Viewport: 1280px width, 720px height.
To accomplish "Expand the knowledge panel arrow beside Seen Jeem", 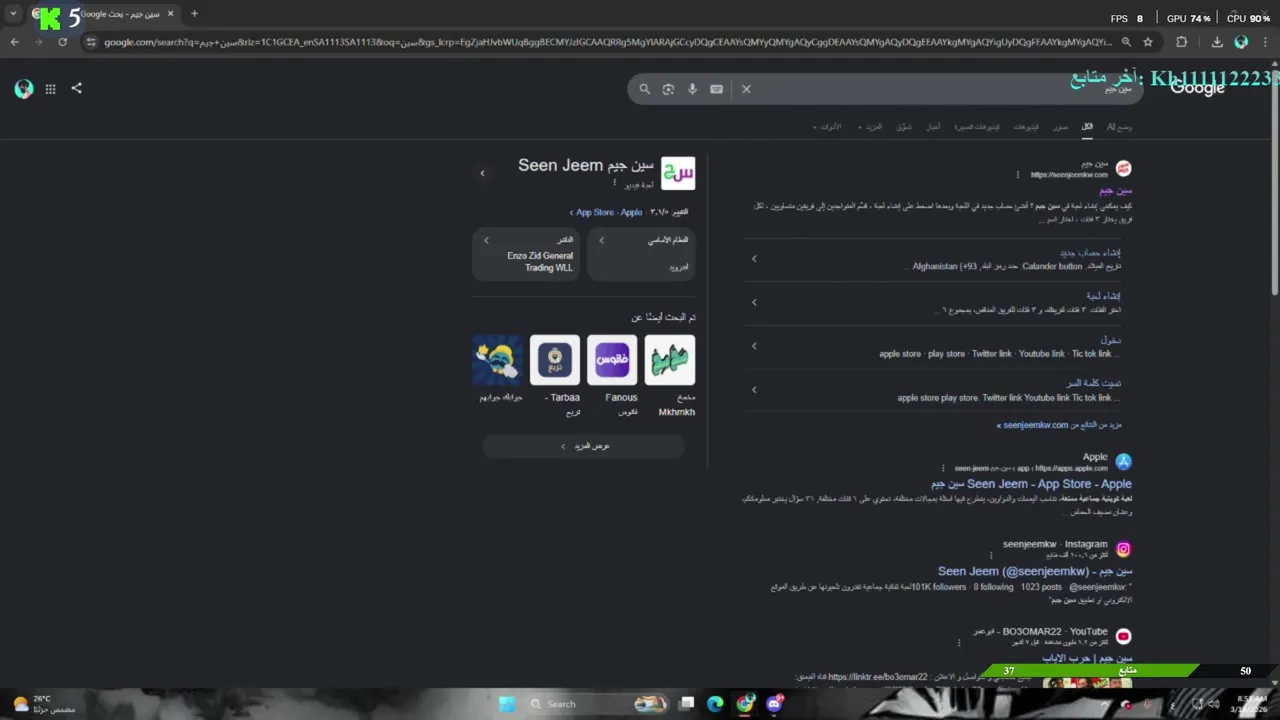I will pyautogui.click(x=482, y=174).
